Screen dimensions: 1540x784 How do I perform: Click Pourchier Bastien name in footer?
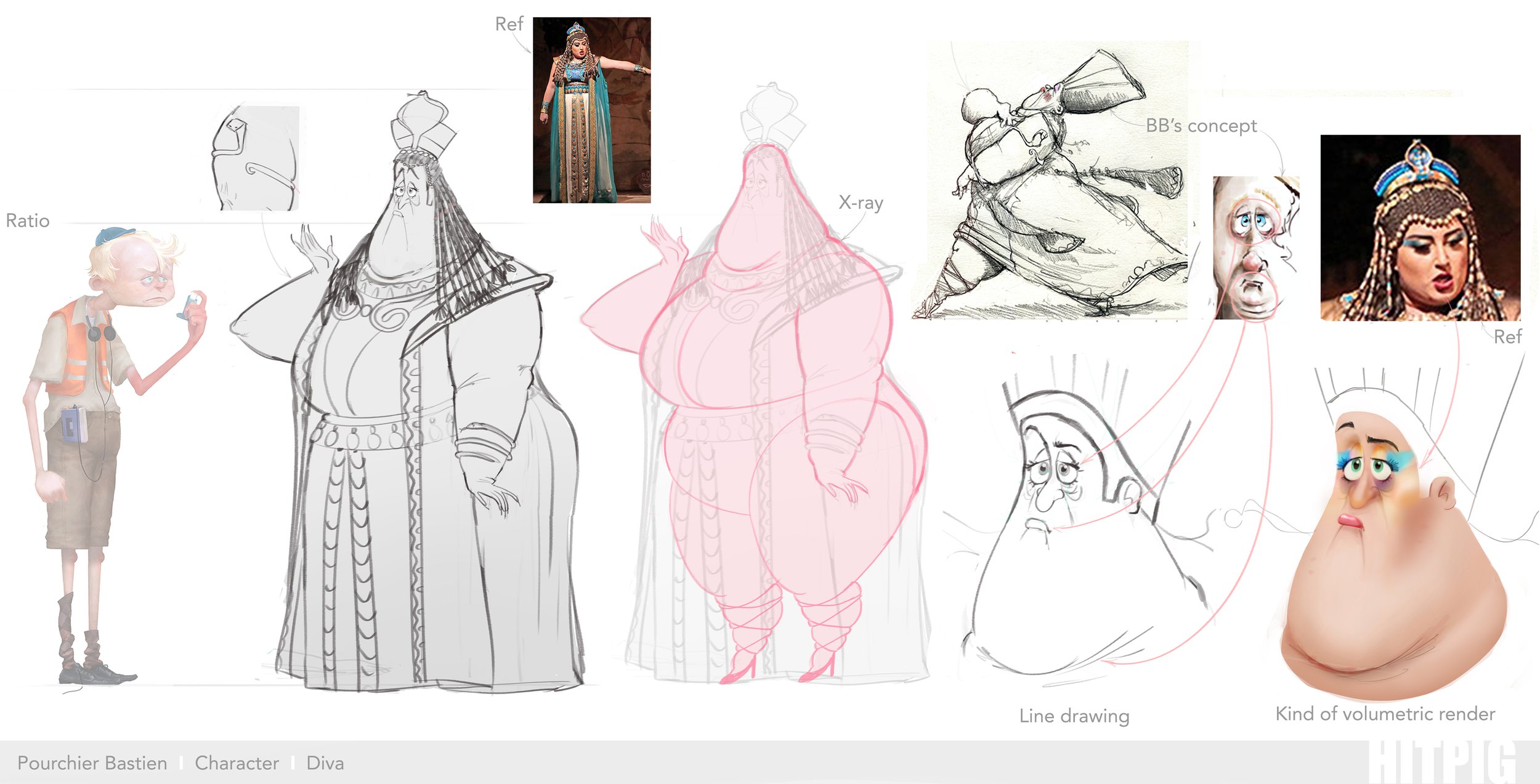click(x=92, y=763)
